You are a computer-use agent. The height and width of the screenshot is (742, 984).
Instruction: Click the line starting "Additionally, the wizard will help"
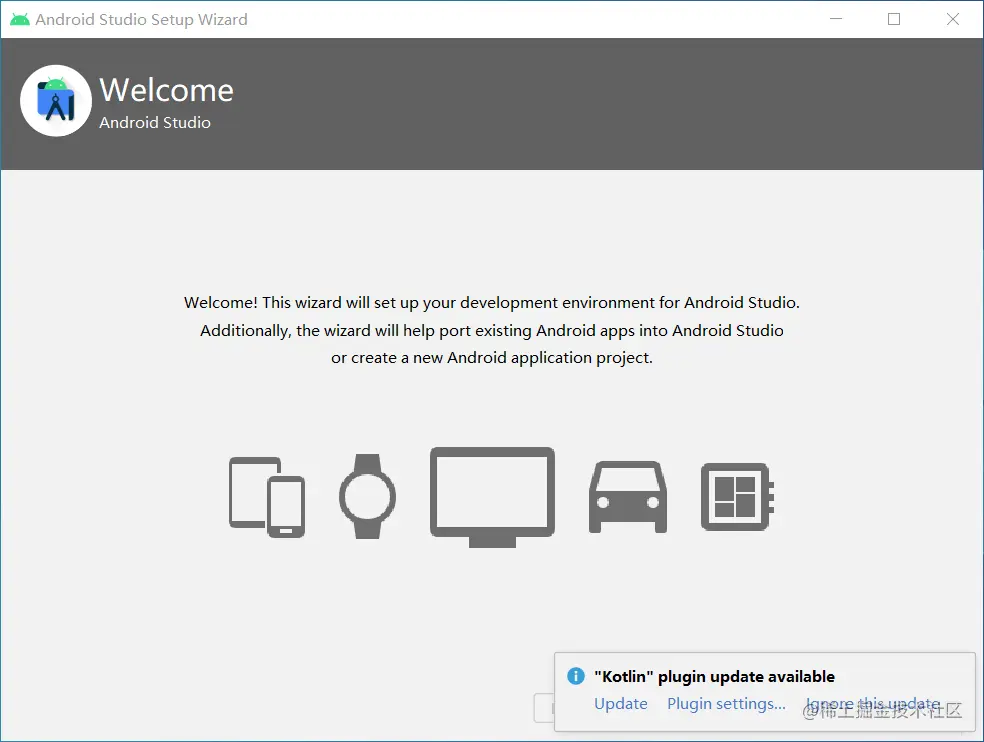click(x=492, y=330)
